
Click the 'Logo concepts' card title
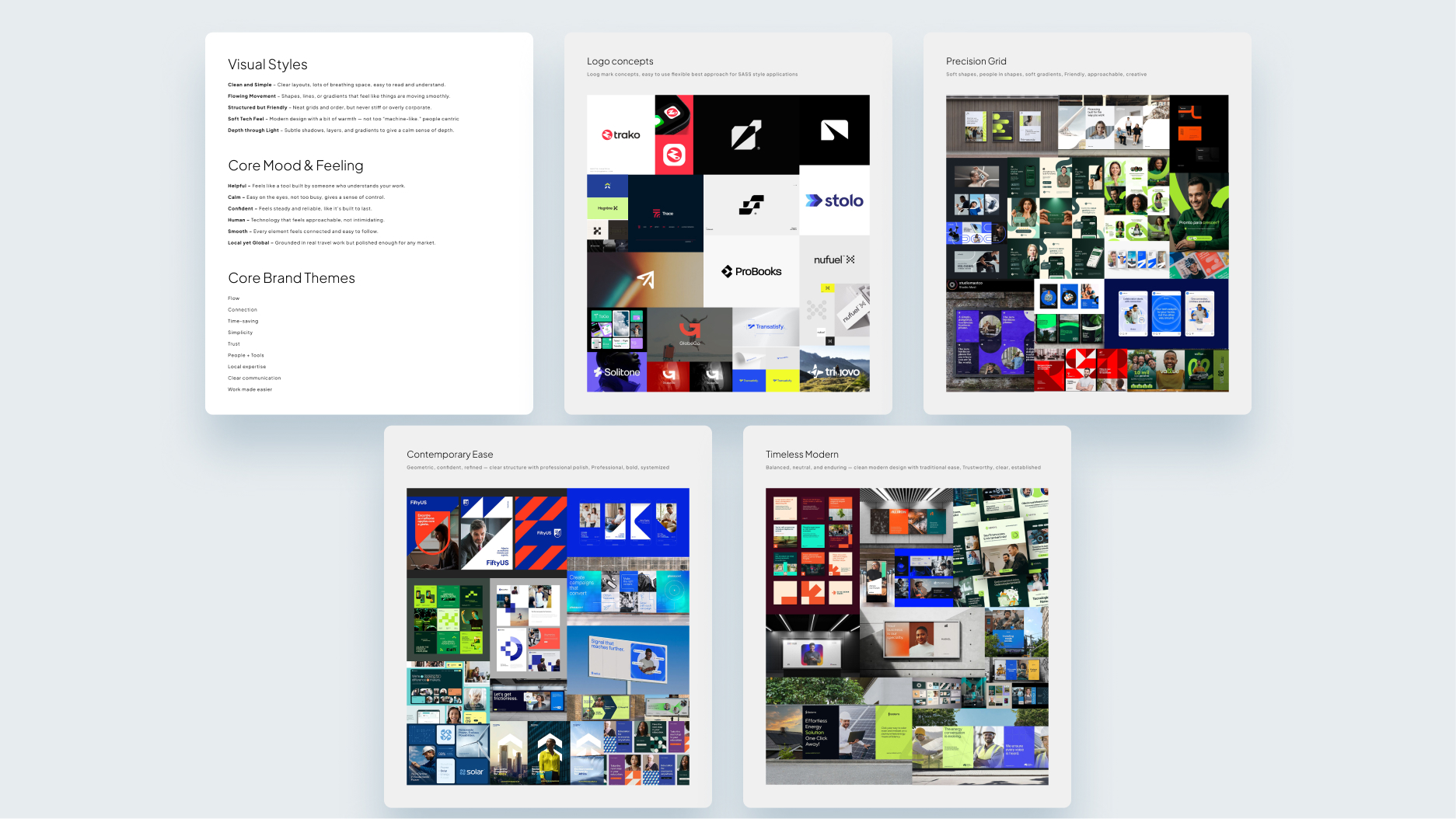click(620, 61)
